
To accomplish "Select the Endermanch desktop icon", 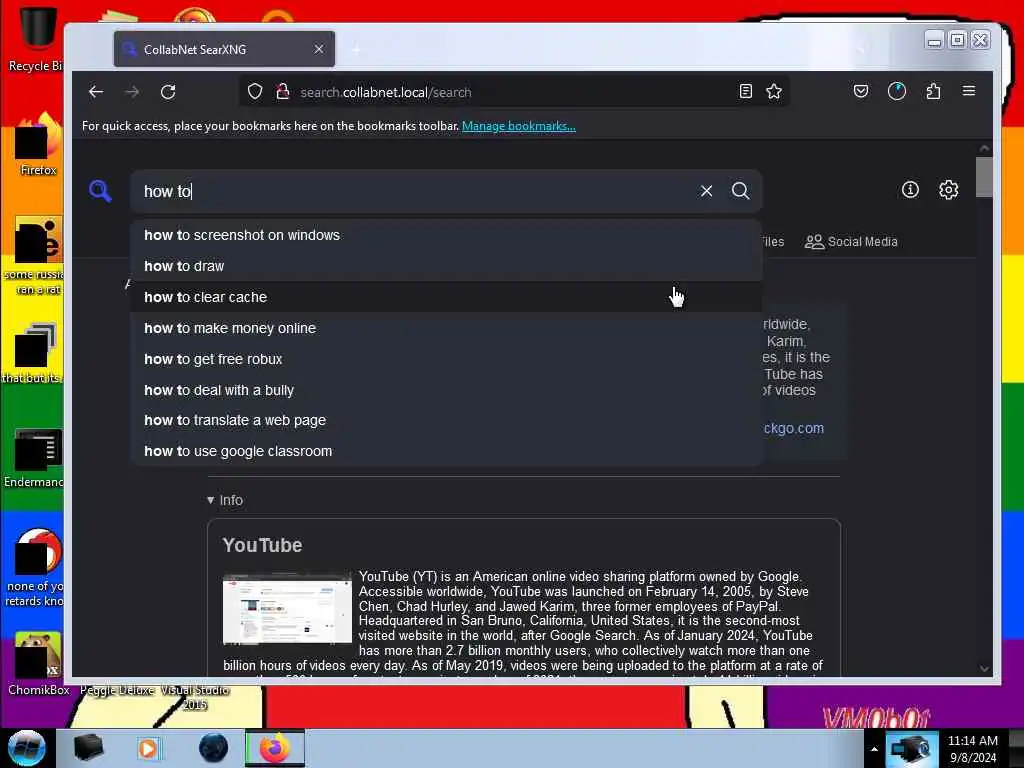I will [34, 458].
